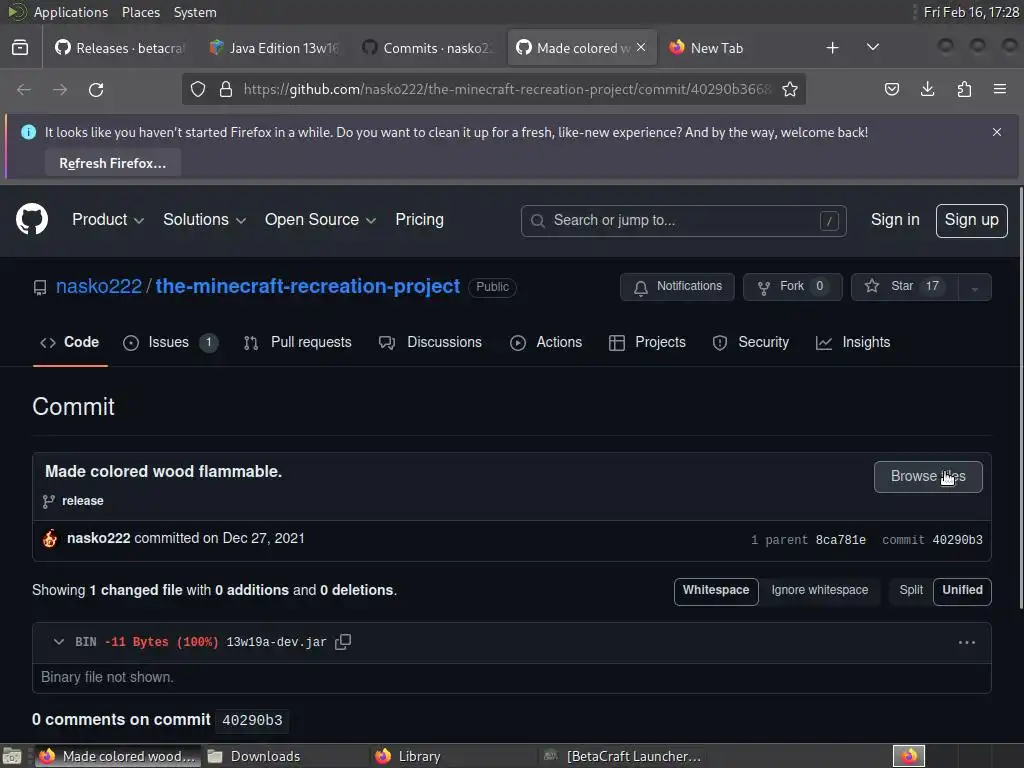Go back with the browser back arrow
Screen dimensions: 1024x768
pyautogui.click(x=24, y=89)
